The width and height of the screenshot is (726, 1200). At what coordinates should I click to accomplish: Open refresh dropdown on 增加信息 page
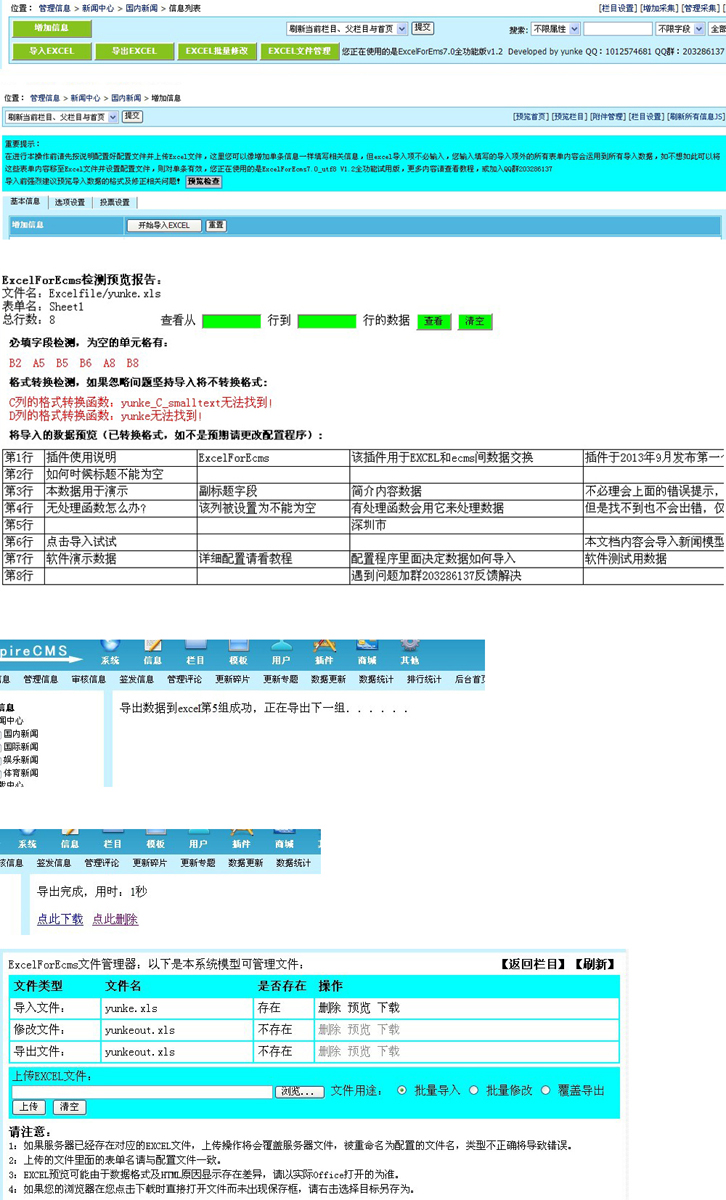point(60,117)
